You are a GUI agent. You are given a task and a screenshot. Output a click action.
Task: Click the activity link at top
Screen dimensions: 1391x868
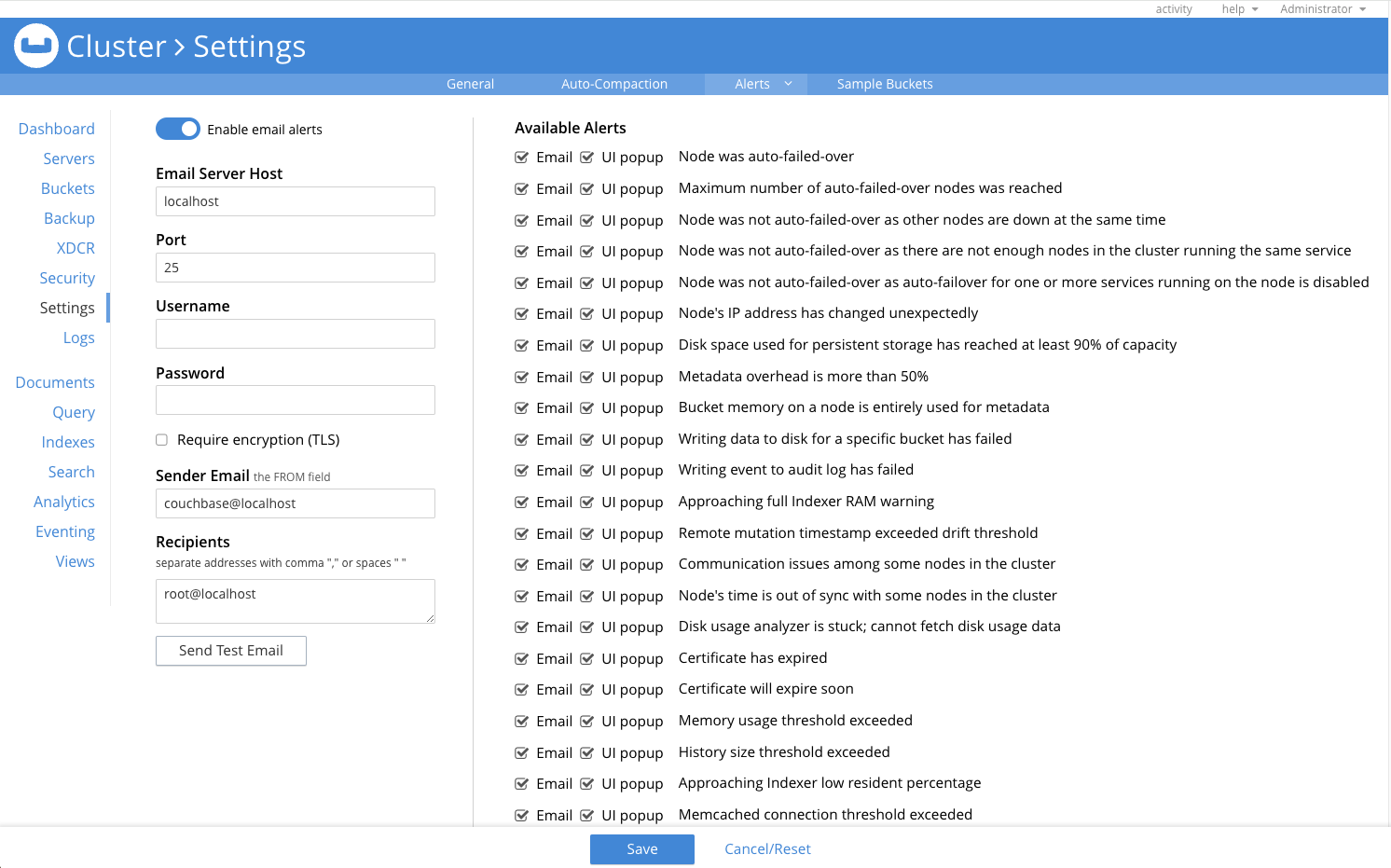click(x=1173, y=9)
